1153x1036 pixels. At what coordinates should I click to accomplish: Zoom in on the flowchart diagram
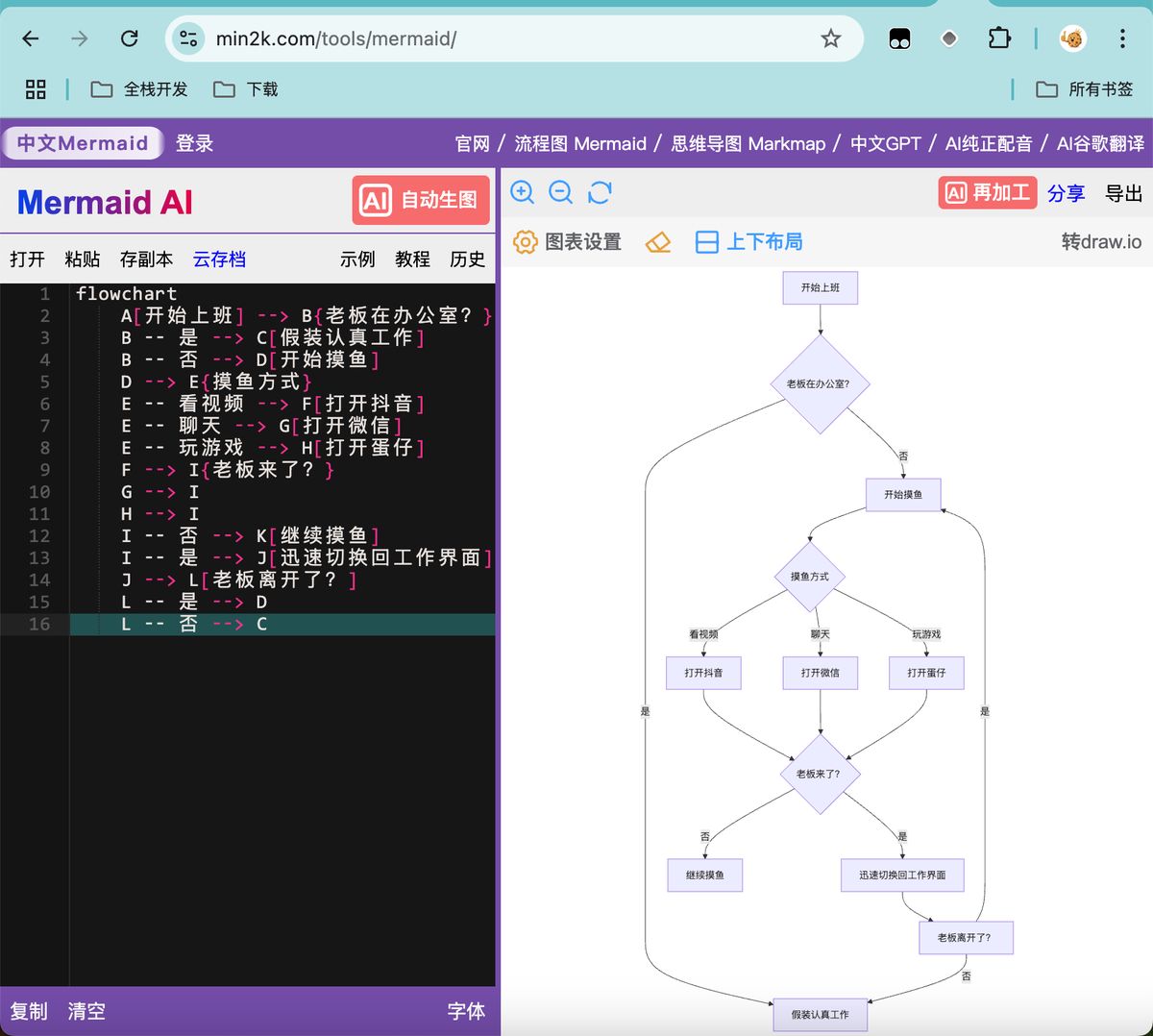click(x=522, y=192)
